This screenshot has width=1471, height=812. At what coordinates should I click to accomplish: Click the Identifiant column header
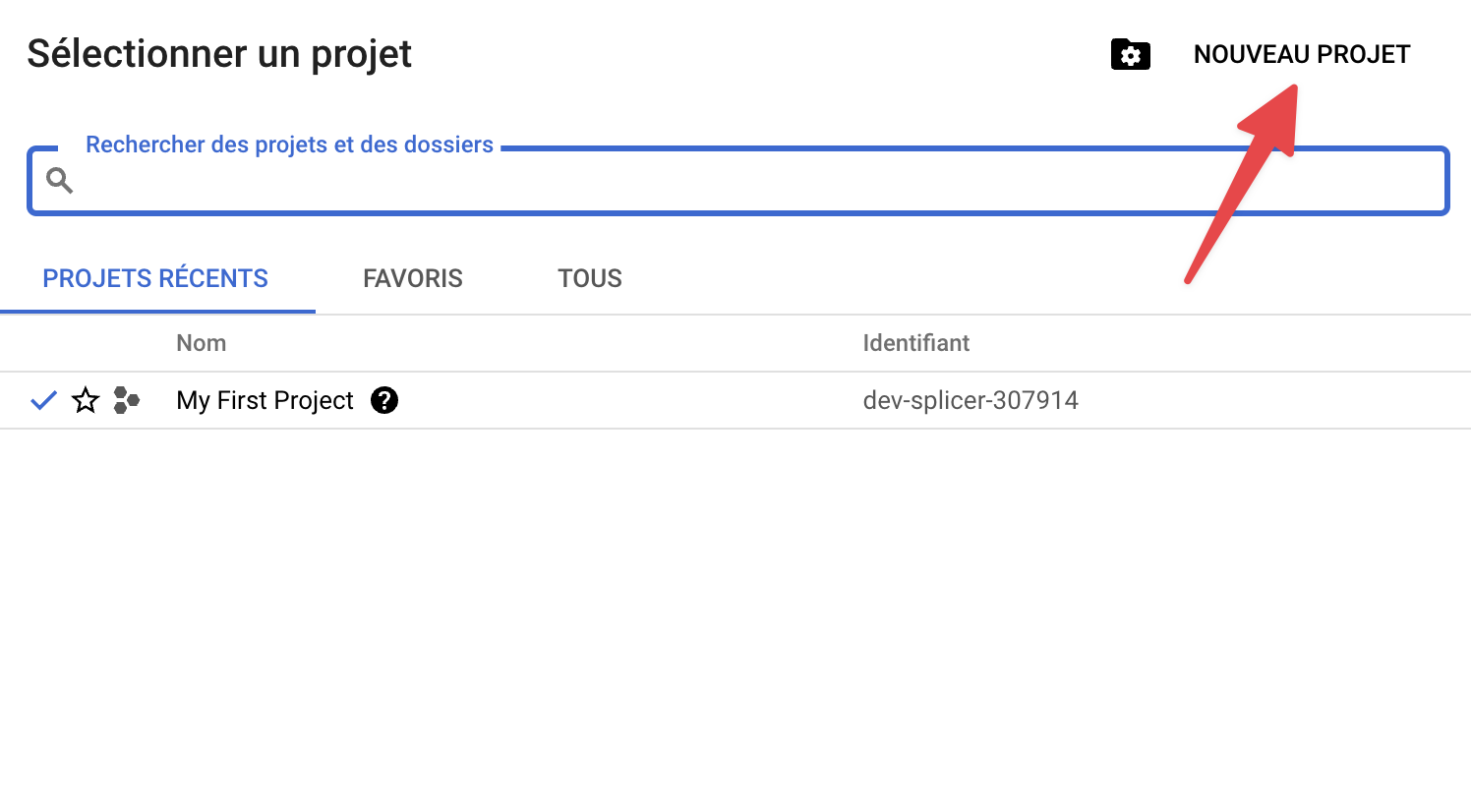pyautogui.click(x=915, y=343)
